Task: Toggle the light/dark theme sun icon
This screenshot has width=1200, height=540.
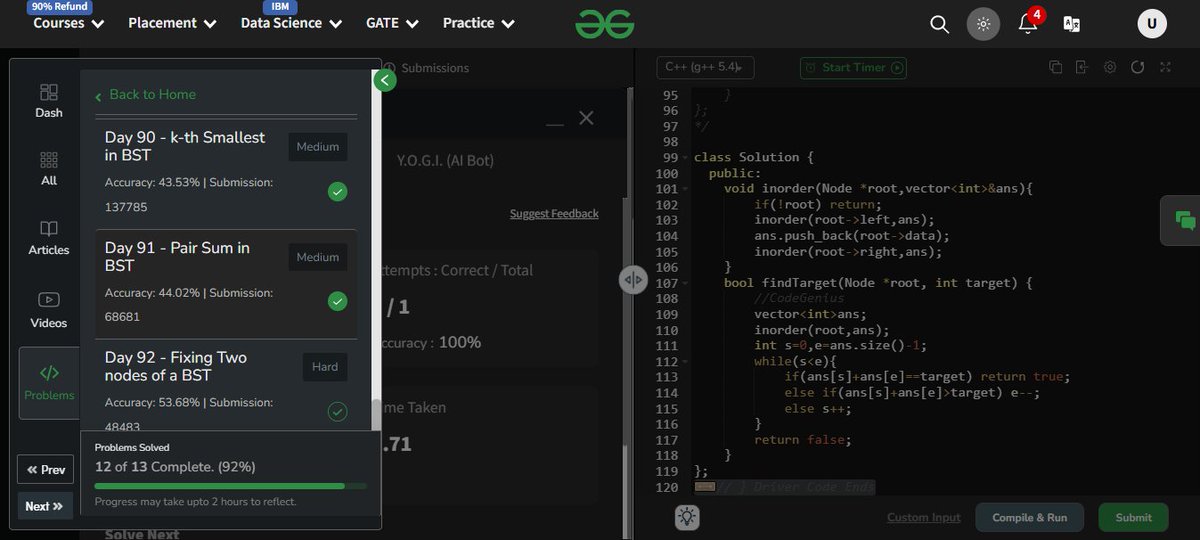Action: [983, 24]
